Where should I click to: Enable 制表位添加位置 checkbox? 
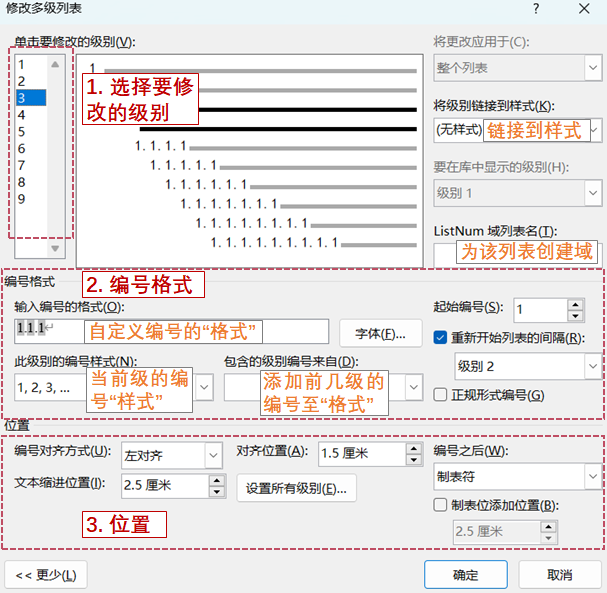click(x=440, y=505)
